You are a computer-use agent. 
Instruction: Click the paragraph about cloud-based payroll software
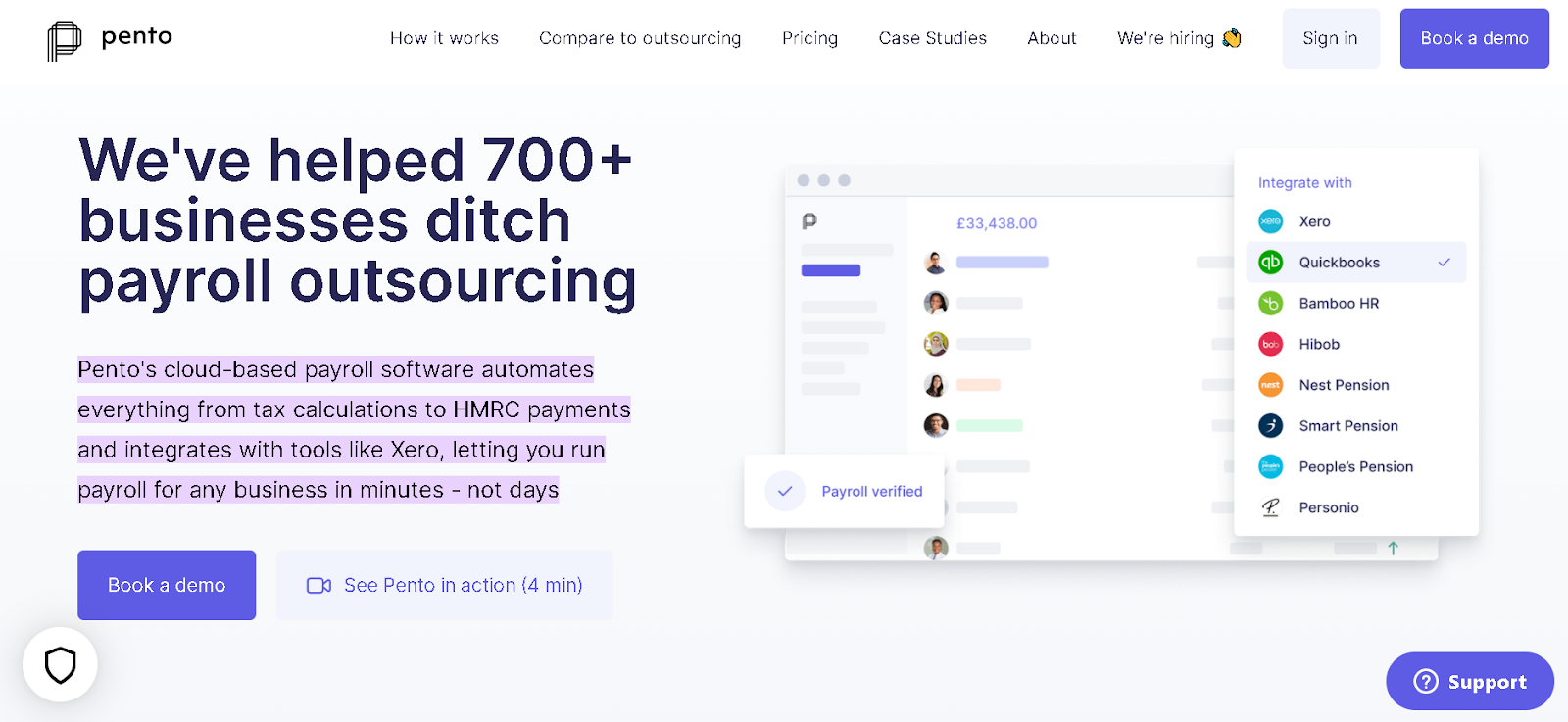coord(354,429)
